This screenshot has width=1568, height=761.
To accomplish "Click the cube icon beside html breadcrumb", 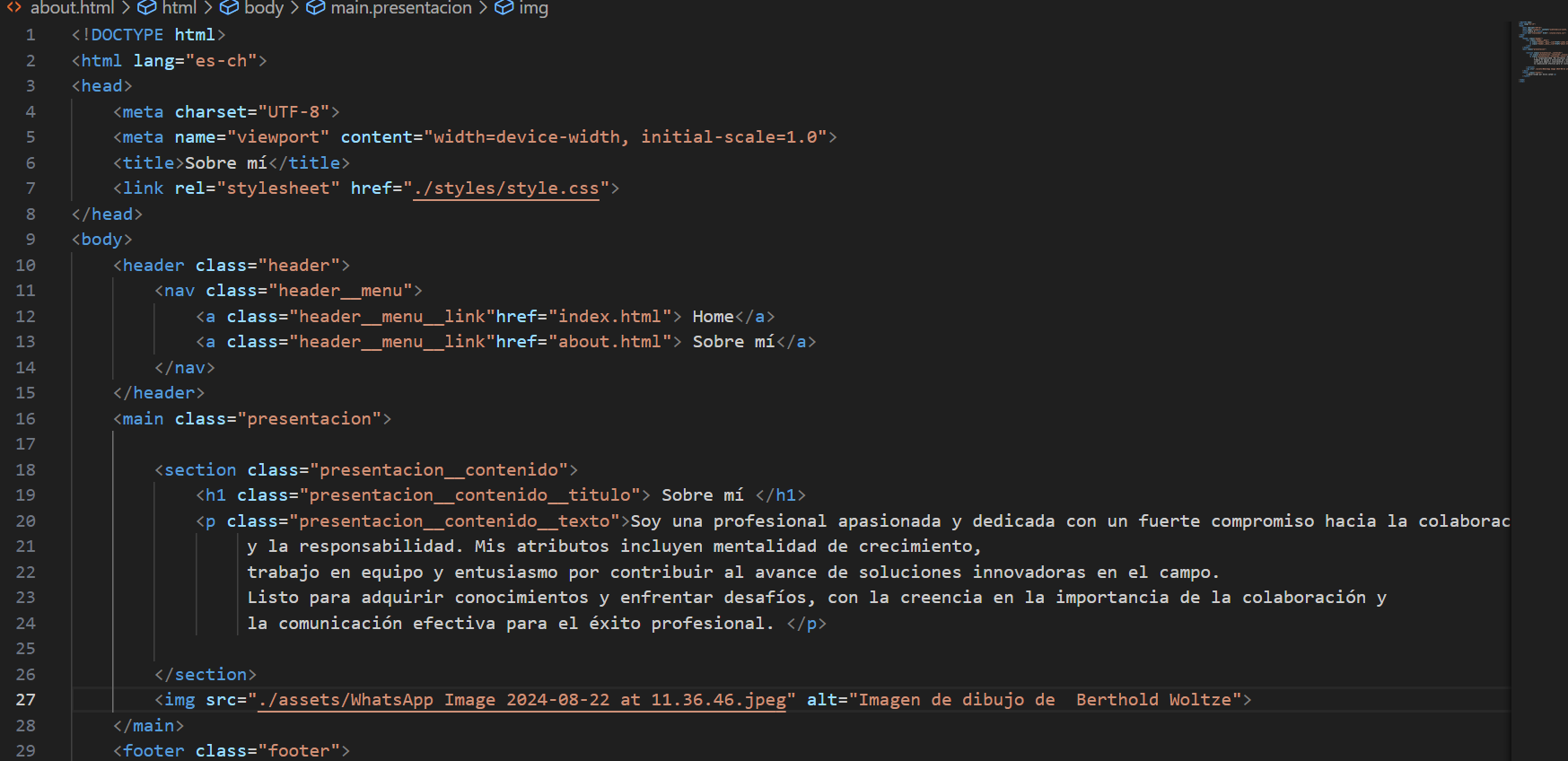I will 147,7.
